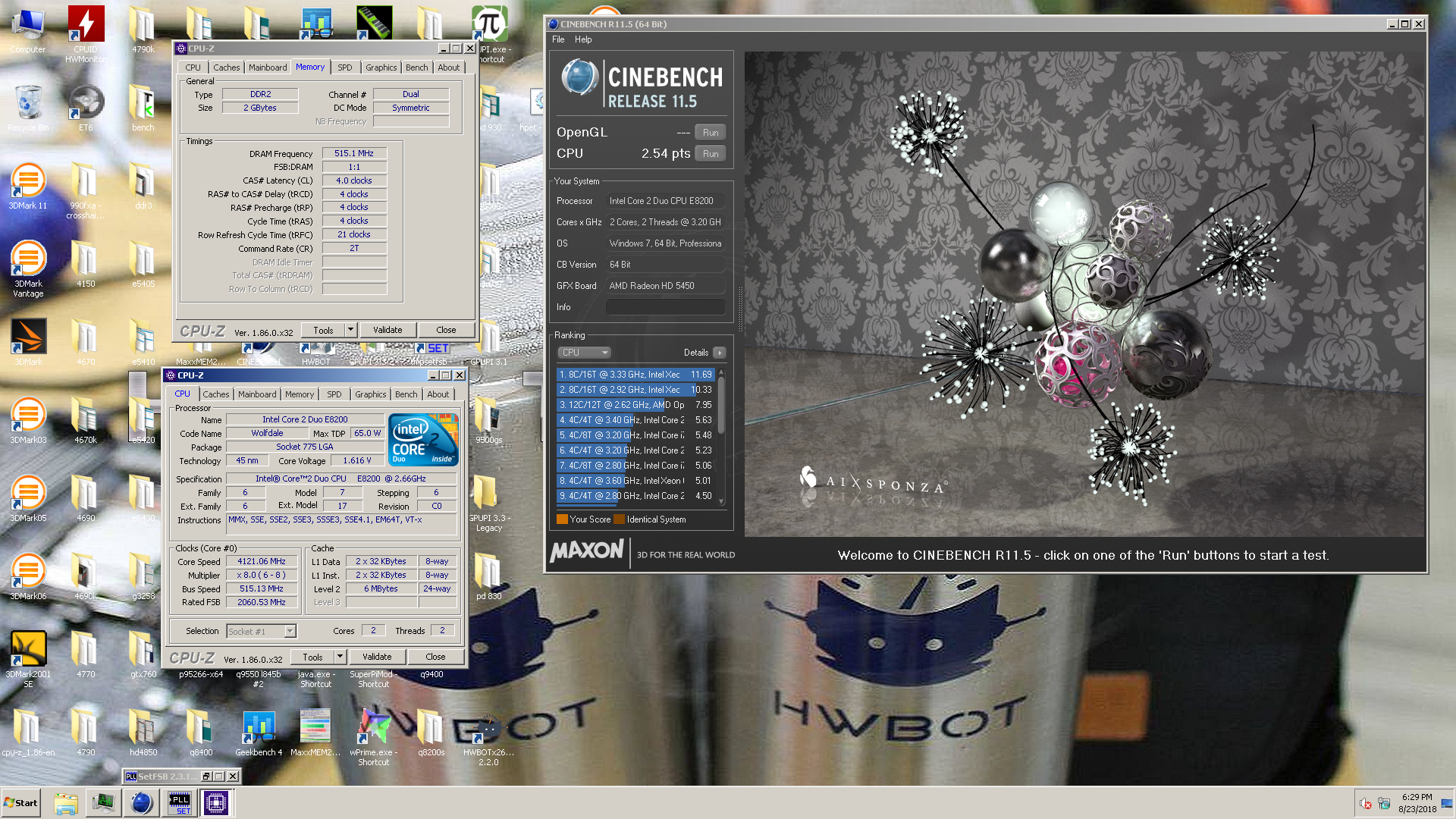
Task: Restore the SetFSB 2.3.1 minimized window
Action: click(206, 777)
